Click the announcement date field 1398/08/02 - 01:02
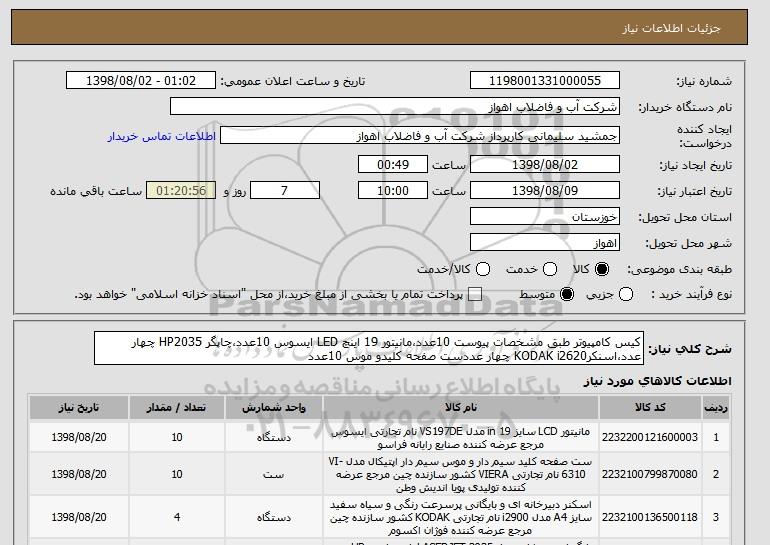 (x=141, y=81)
